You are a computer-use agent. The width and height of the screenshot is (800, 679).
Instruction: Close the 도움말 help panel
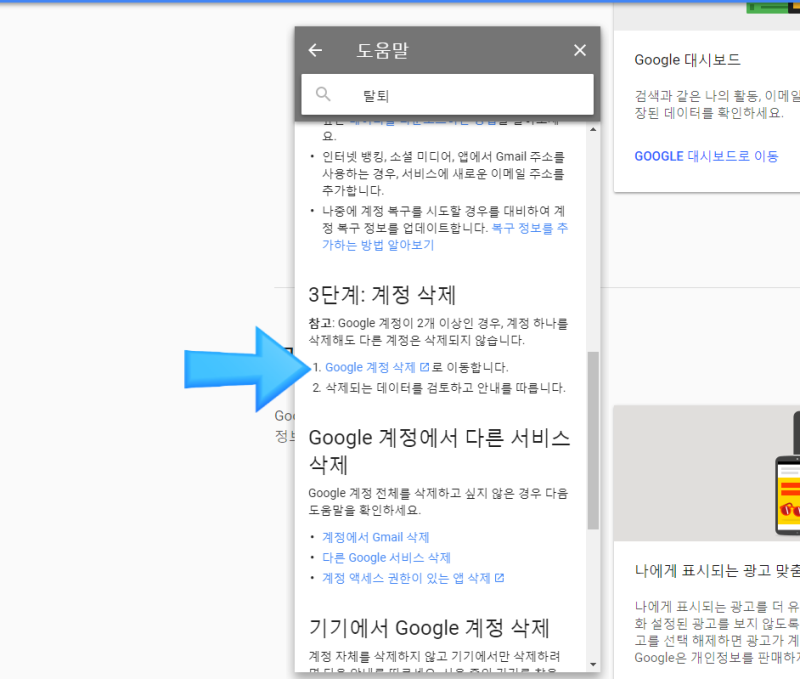(x=580, y=50)
